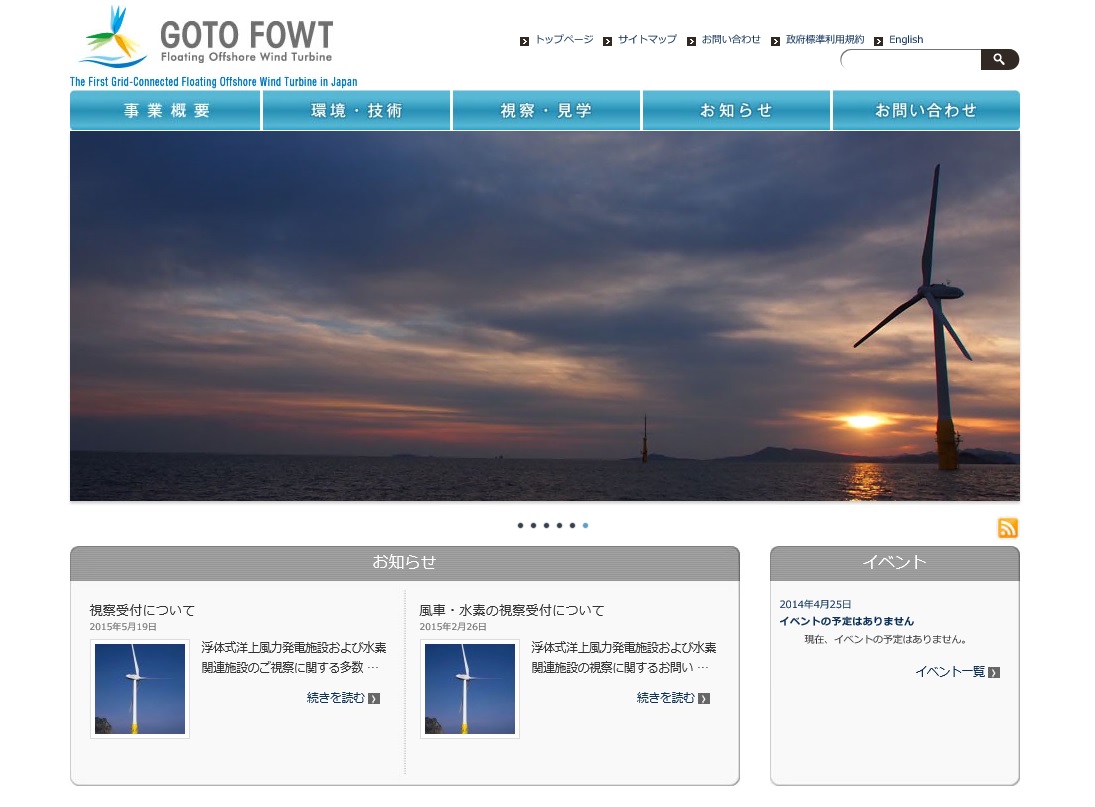Click arrow icon beside トップページ

[x=524, y=42]
